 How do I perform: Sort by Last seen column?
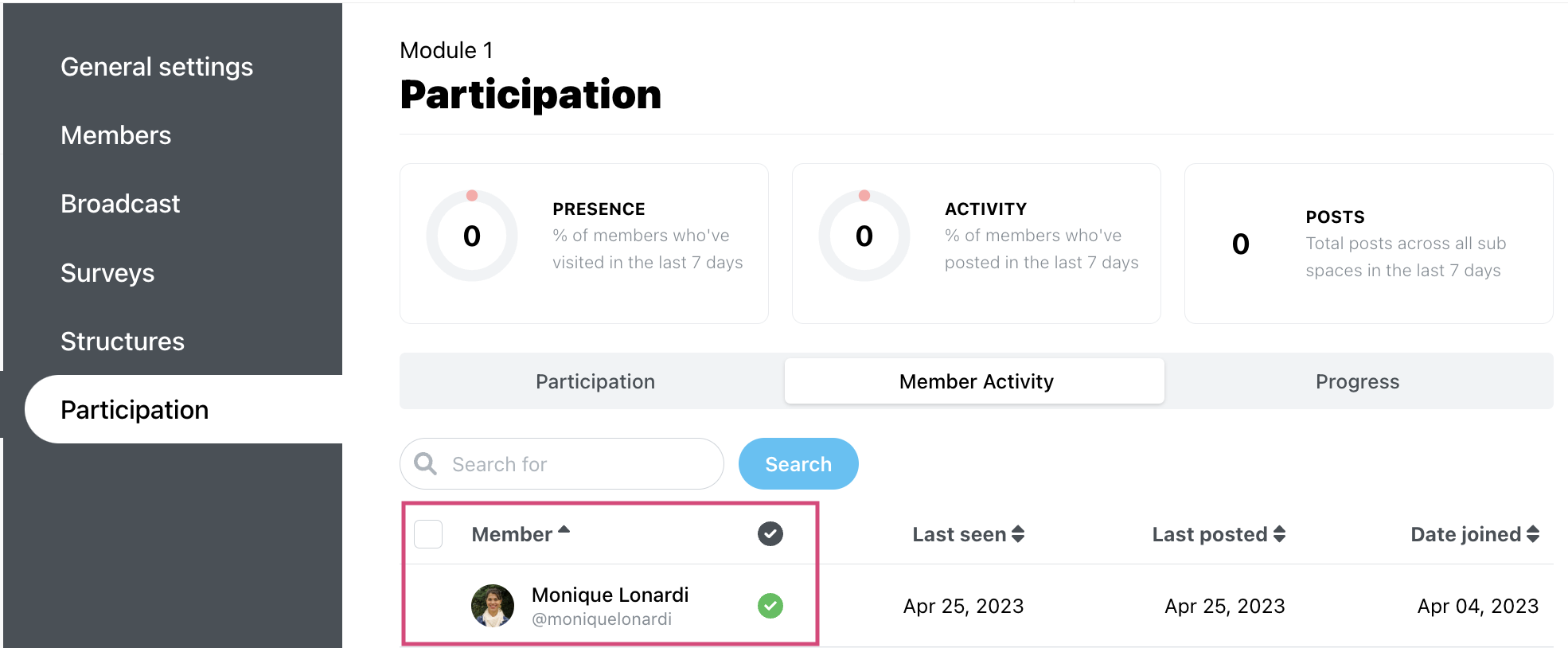tap(968, 534)
